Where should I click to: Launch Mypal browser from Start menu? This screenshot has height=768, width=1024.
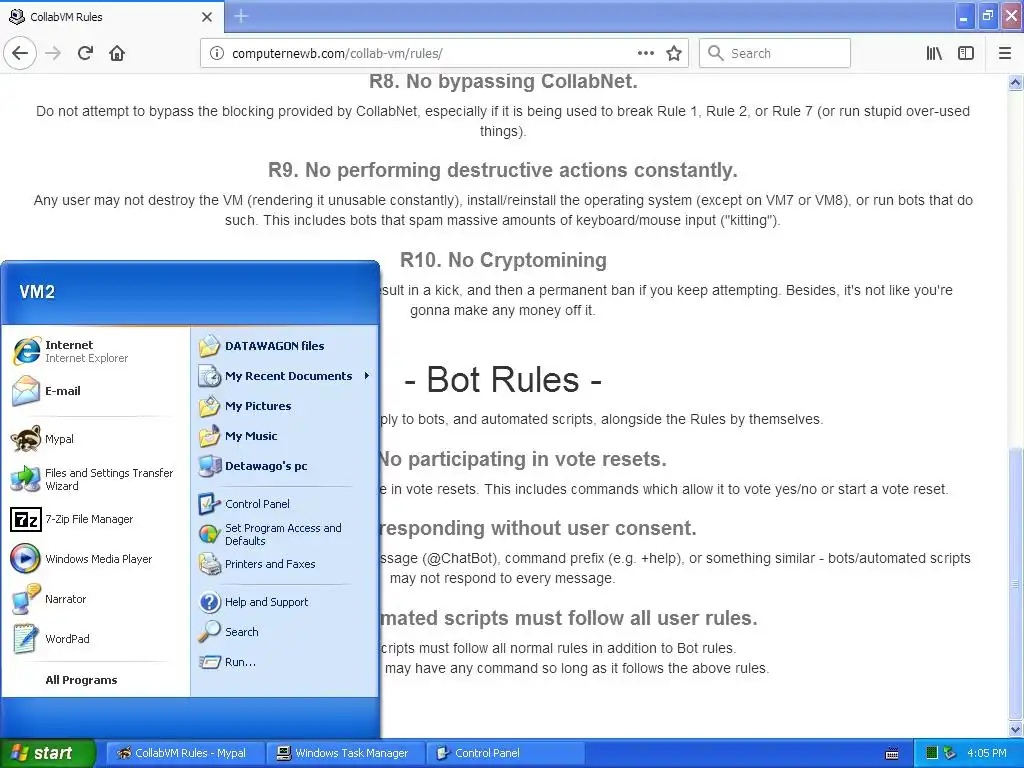(95, 439)
